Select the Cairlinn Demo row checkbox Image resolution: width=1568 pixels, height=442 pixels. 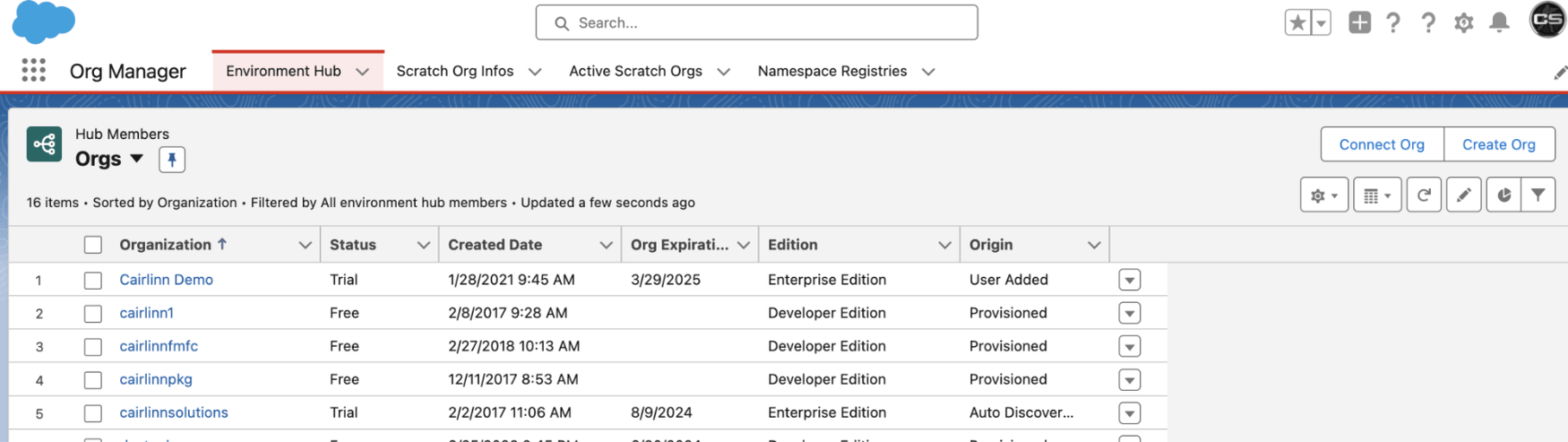point(93,280)
